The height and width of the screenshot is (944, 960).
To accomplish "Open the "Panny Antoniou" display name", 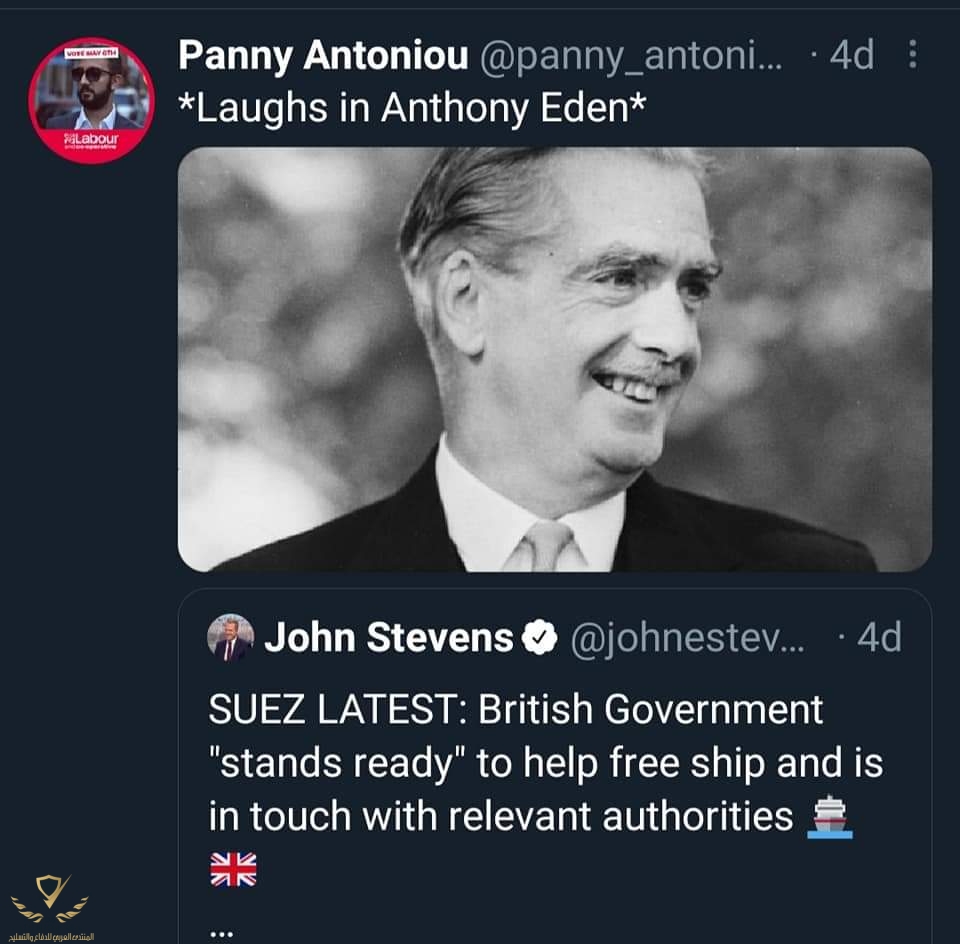I will (x=322, y=57).
